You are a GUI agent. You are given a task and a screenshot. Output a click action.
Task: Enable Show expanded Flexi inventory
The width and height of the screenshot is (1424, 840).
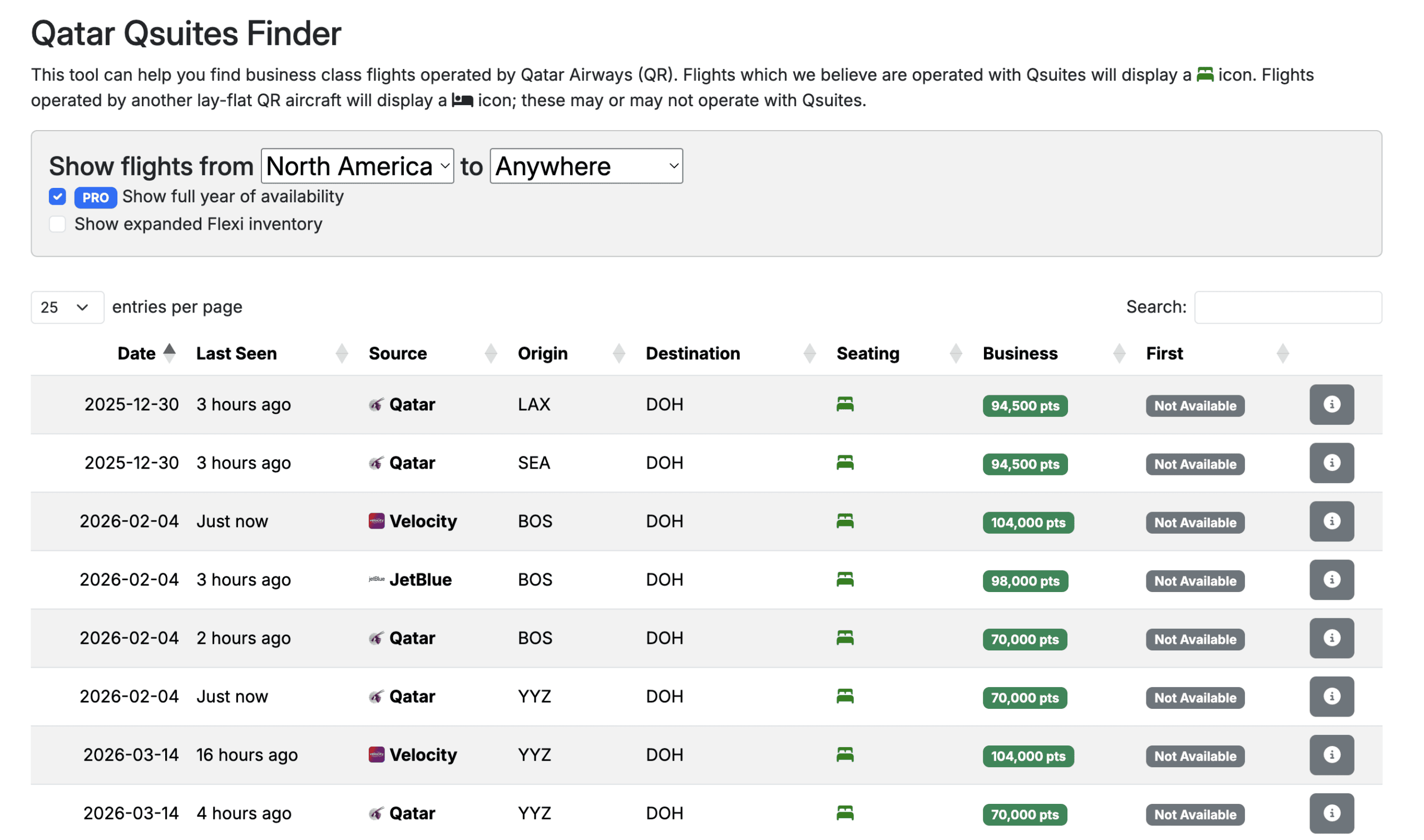click(x=57, y=224)
